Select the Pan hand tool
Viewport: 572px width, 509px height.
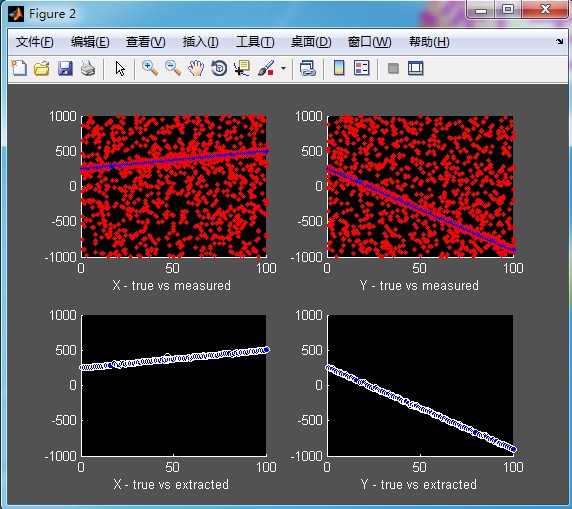196,68
